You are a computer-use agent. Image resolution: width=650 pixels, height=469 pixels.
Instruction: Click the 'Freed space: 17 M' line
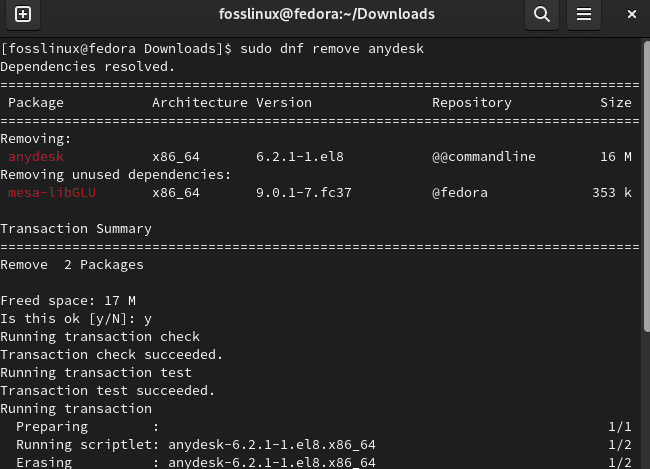(x=68, y=301)
